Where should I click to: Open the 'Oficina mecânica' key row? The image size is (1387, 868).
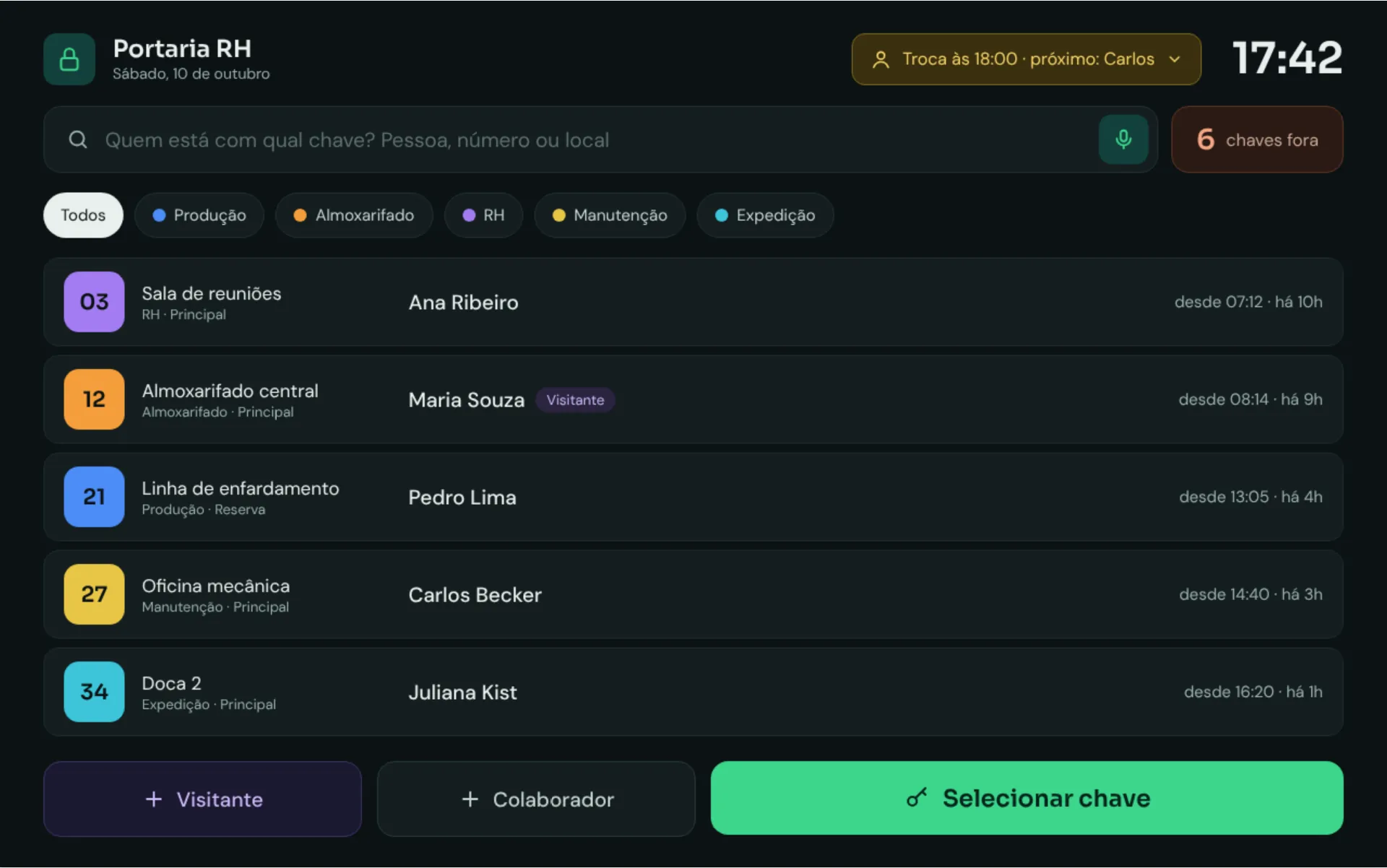693,594
